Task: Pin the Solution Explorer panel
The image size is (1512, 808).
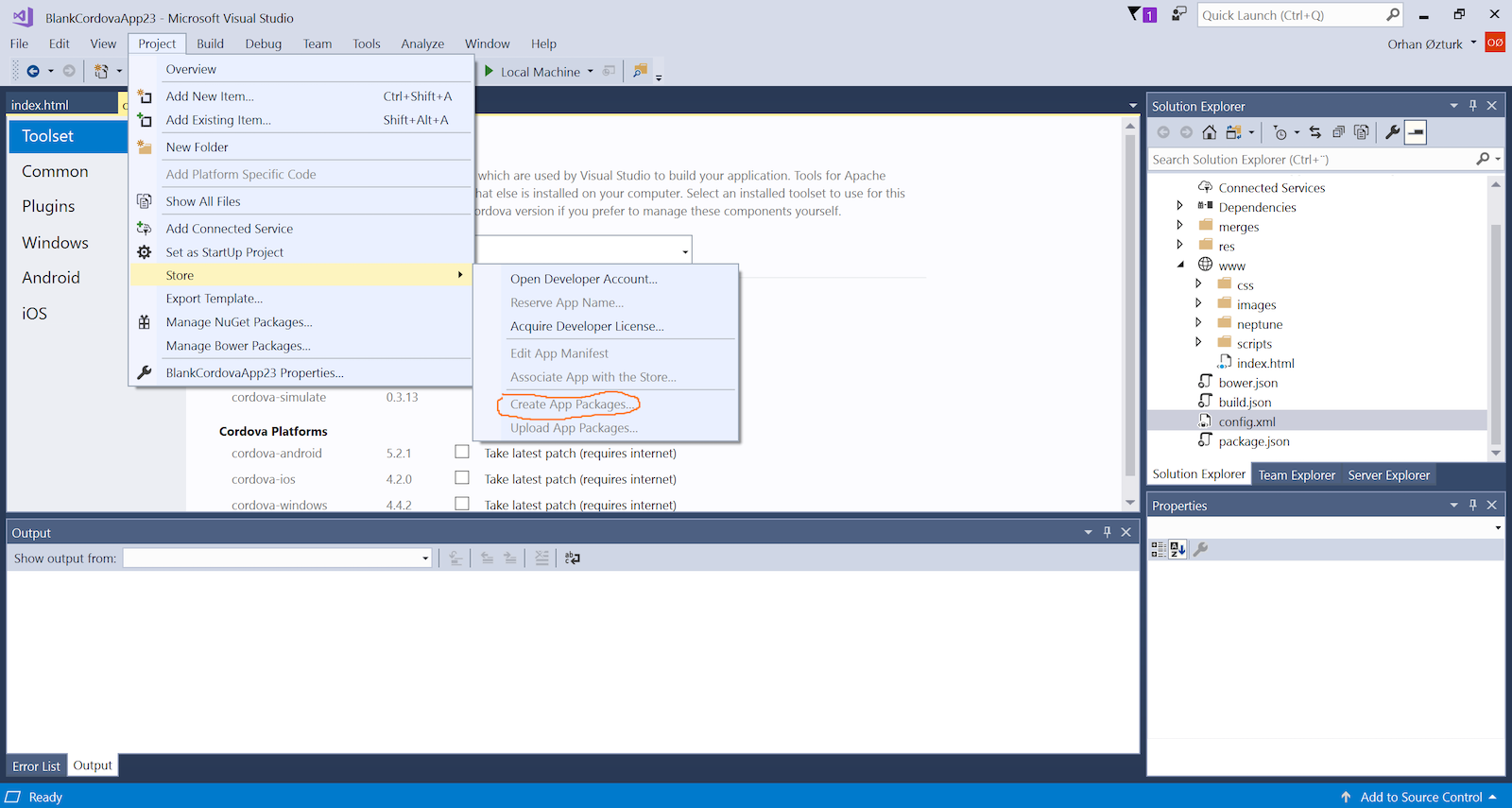Action: (1472, 106)
